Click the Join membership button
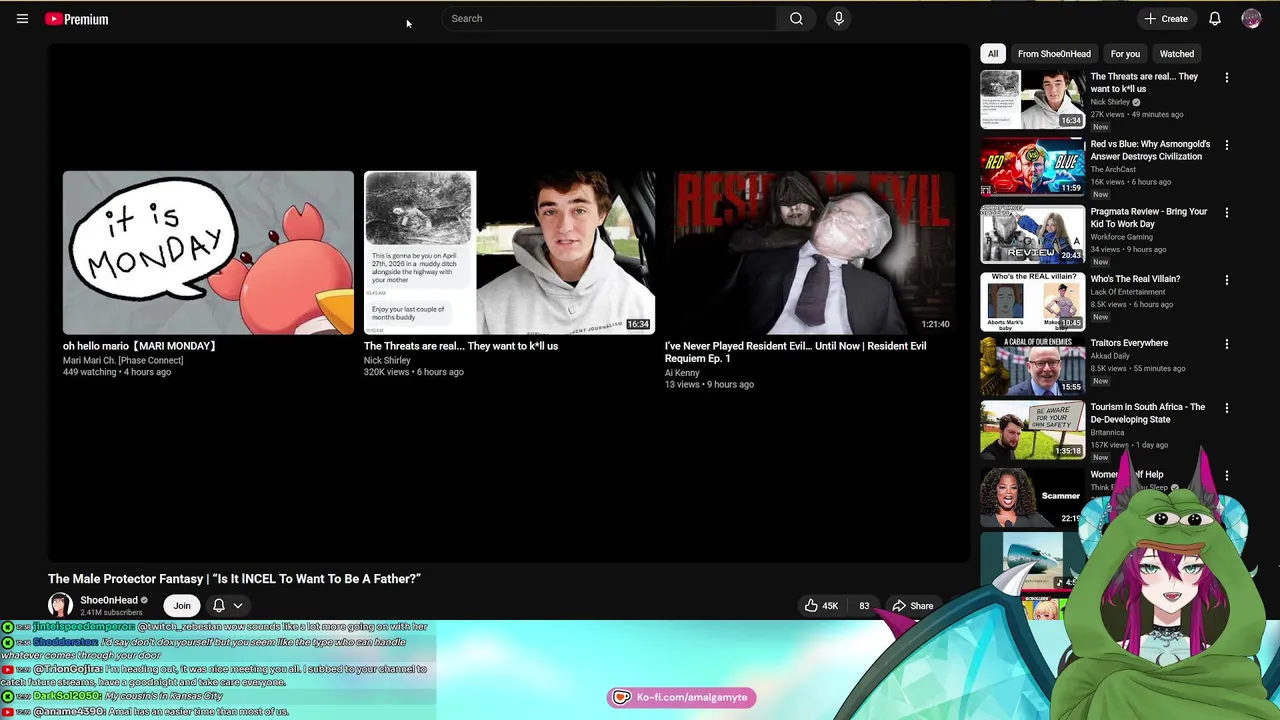The height and width of the screenshot is (720, 1280). [x=182, y=606]
